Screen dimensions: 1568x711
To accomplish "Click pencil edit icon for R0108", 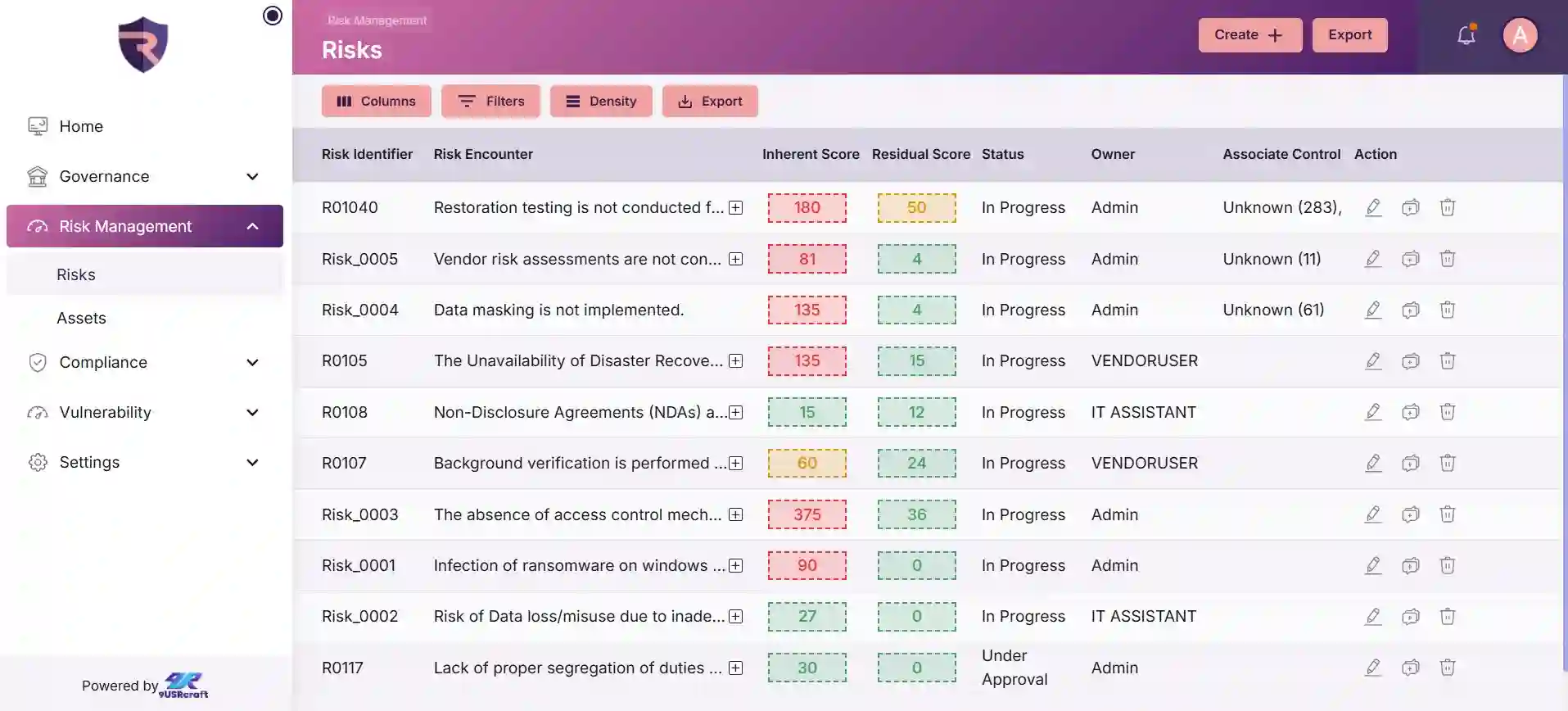I will point(1373,412).
